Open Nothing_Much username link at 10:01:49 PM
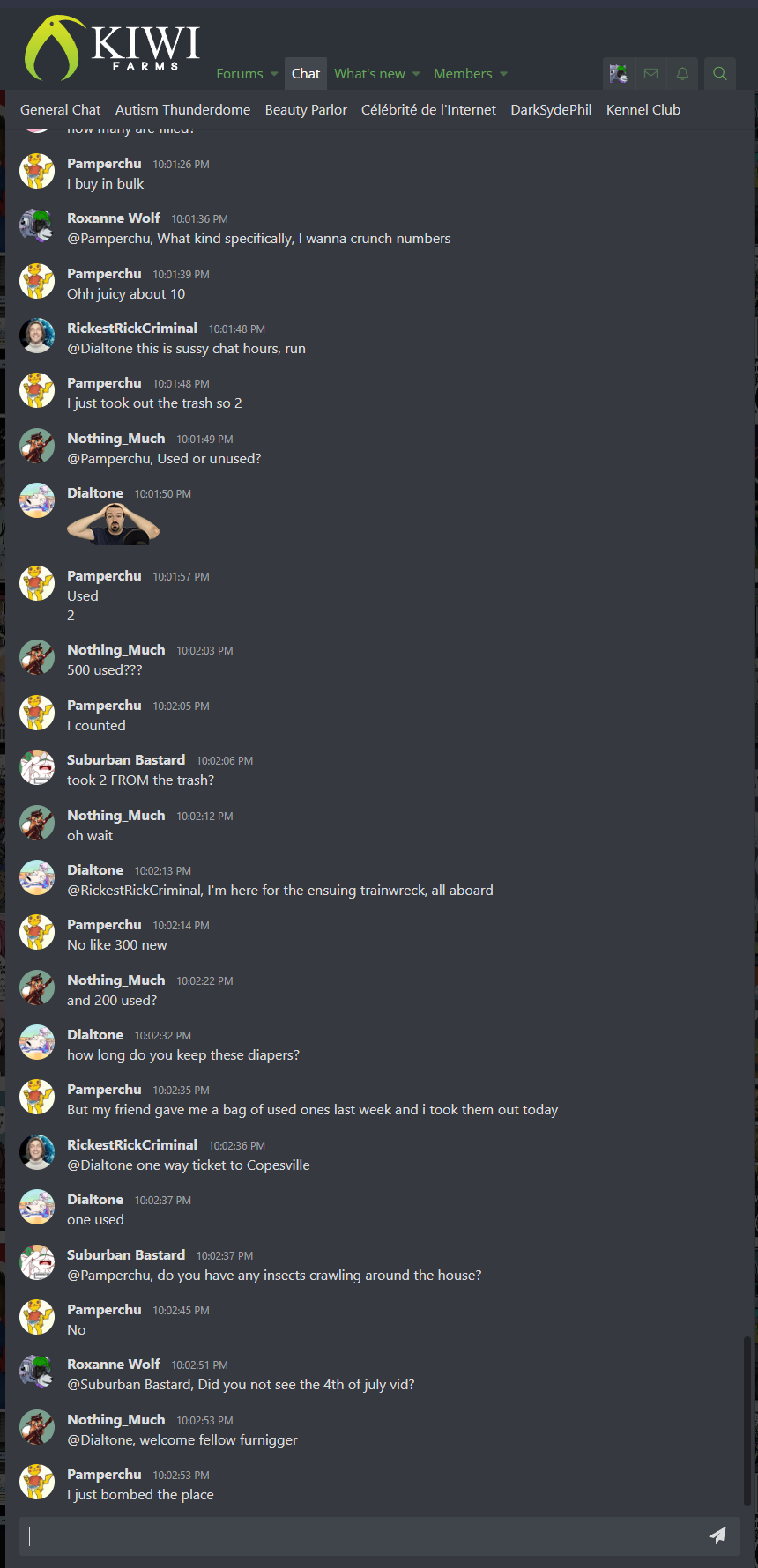Viewport: 758px width, 1568px height. (116, 439)
